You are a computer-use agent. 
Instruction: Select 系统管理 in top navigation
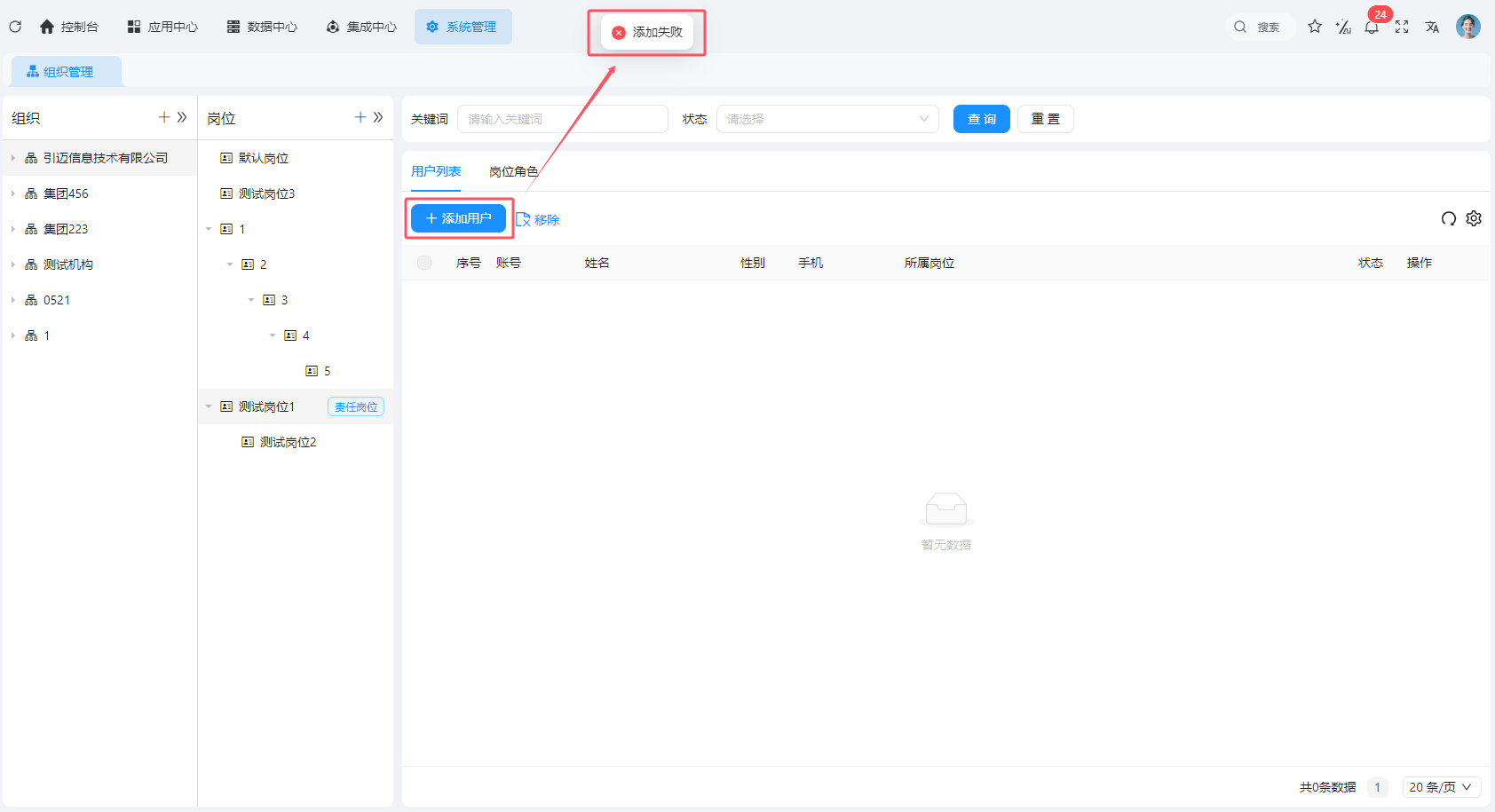463,27
